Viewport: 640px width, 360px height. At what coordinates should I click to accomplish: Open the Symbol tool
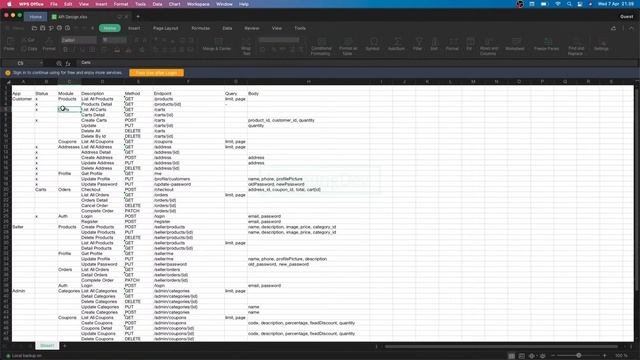pyautogui.click(x=372, y=44)
